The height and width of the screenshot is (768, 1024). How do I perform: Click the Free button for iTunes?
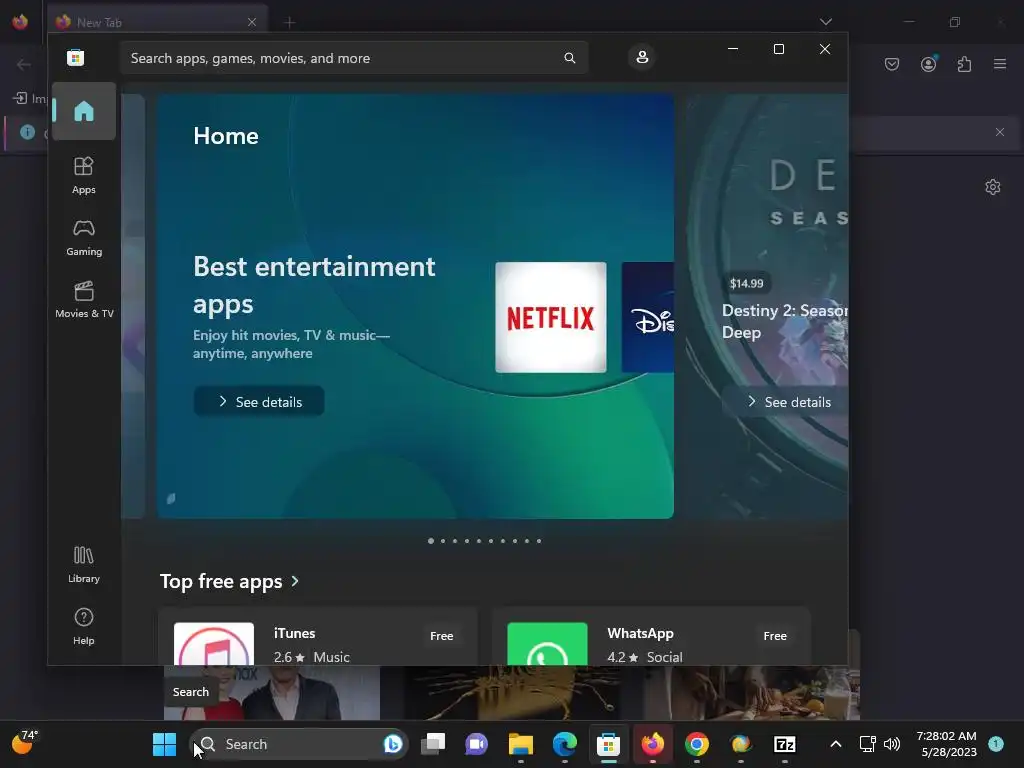pyautogui.click(x=441, y=636)
